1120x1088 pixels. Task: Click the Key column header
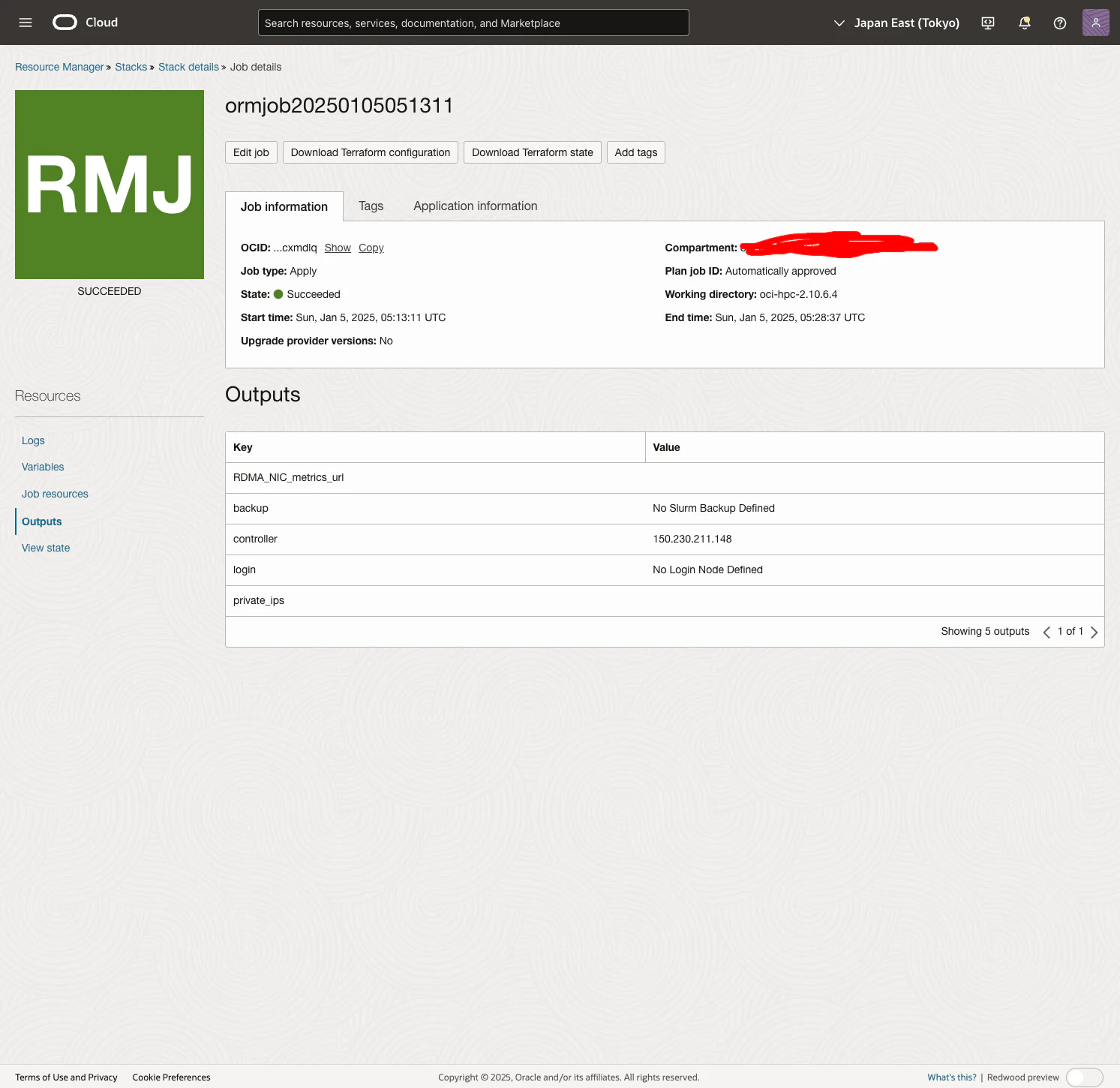click(243, 447)
